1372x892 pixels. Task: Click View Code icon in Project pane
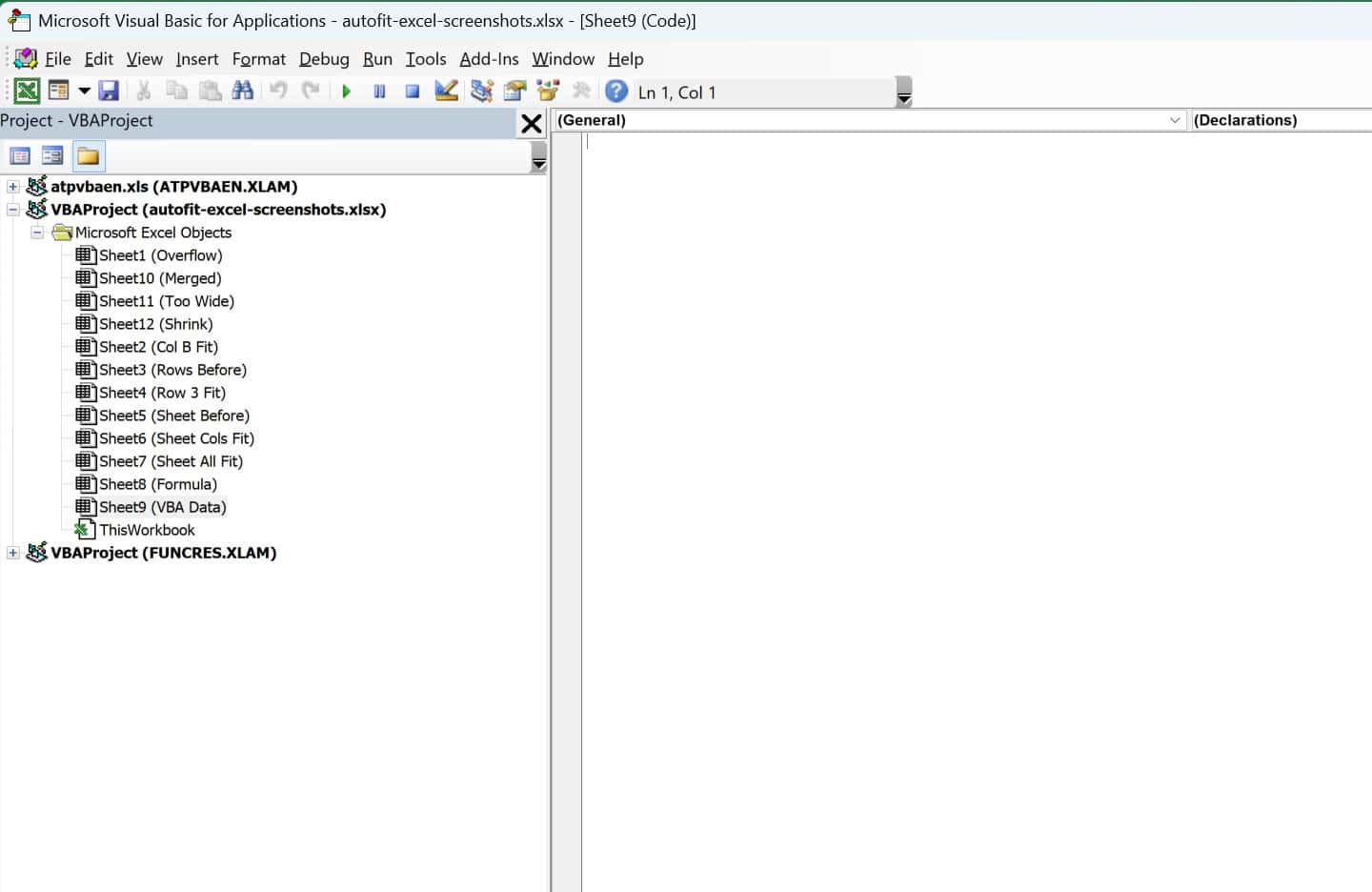click(x=20, y=156)
